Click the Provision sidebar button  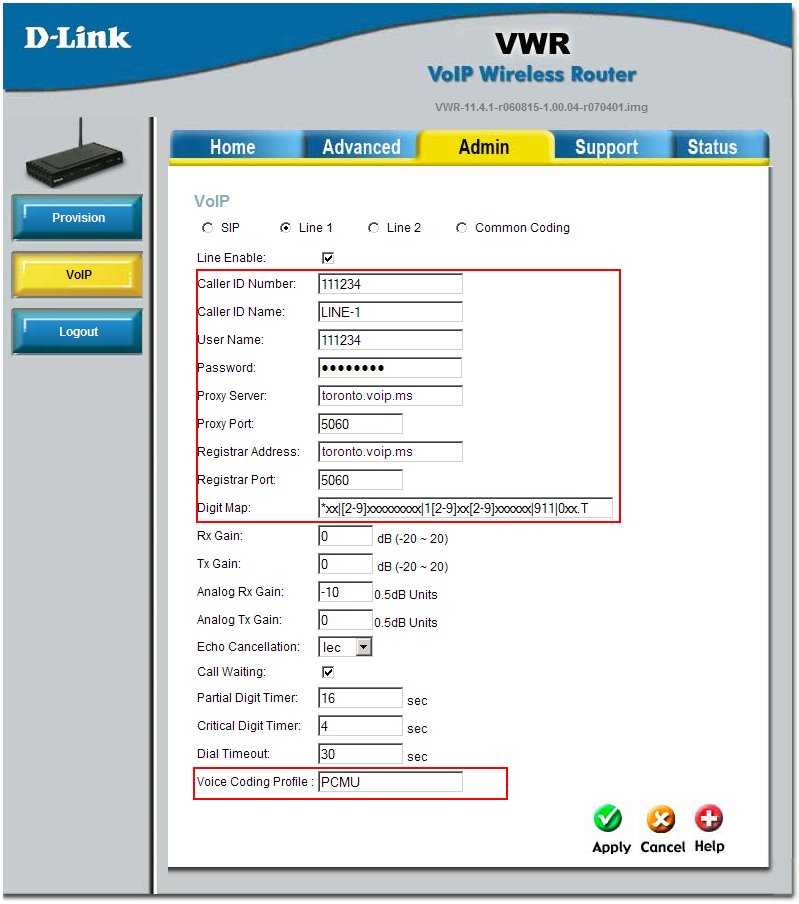pos(77,218)
